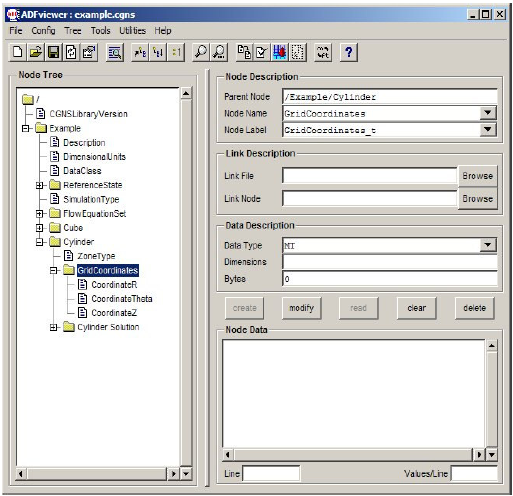The width and height of the screenshot is (513, 496).
Task: Click the one-level expand ':1' icon
Action: click(x=176, y=52)
